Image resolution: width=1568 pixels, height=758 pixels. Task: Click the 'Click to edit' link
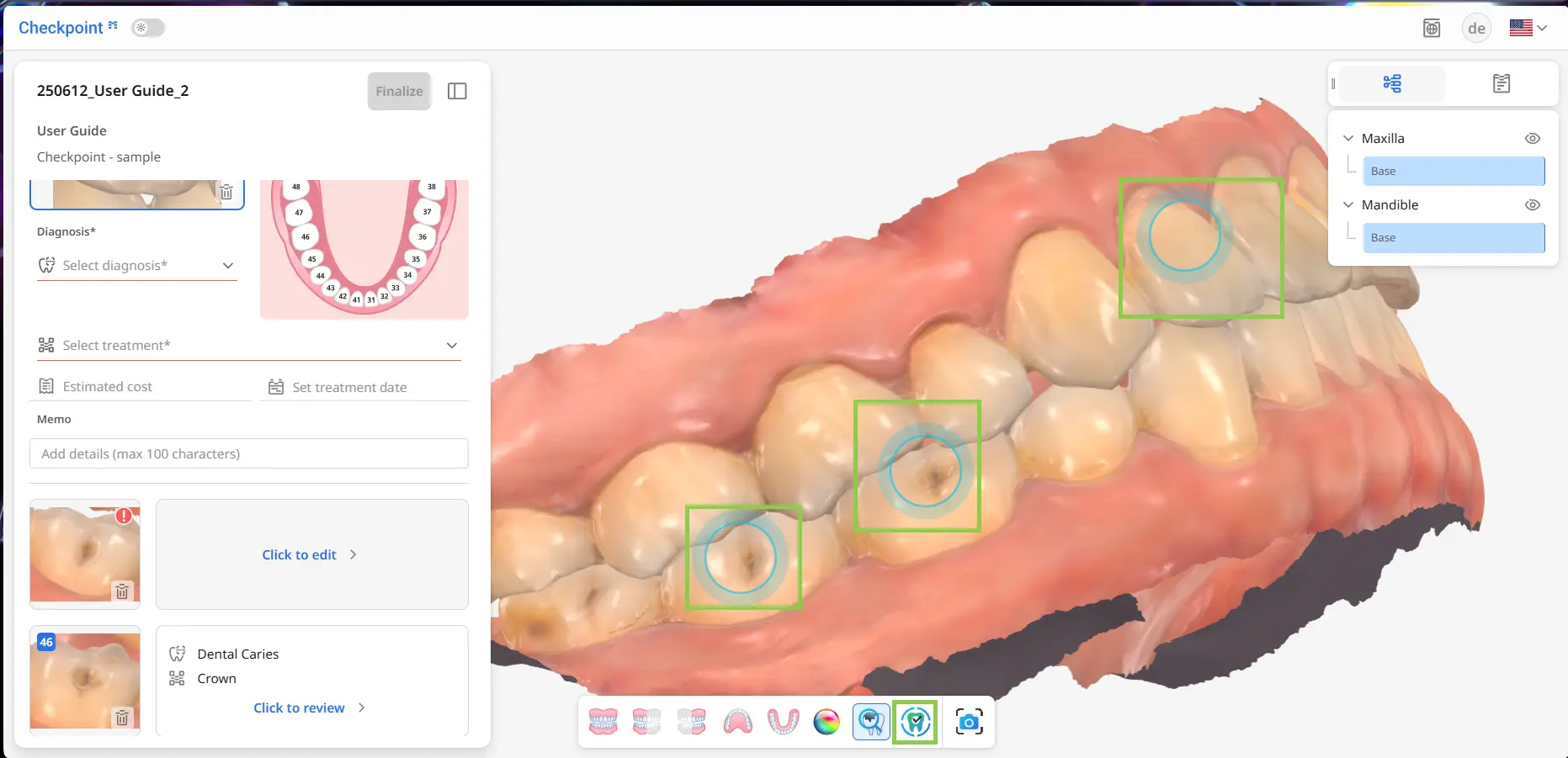pos(309,554)
